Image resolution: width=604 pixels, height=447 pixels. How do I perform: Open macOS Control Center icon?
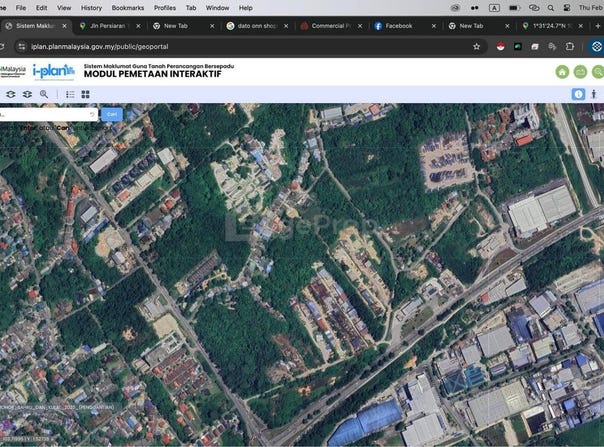tap(567, 8)
